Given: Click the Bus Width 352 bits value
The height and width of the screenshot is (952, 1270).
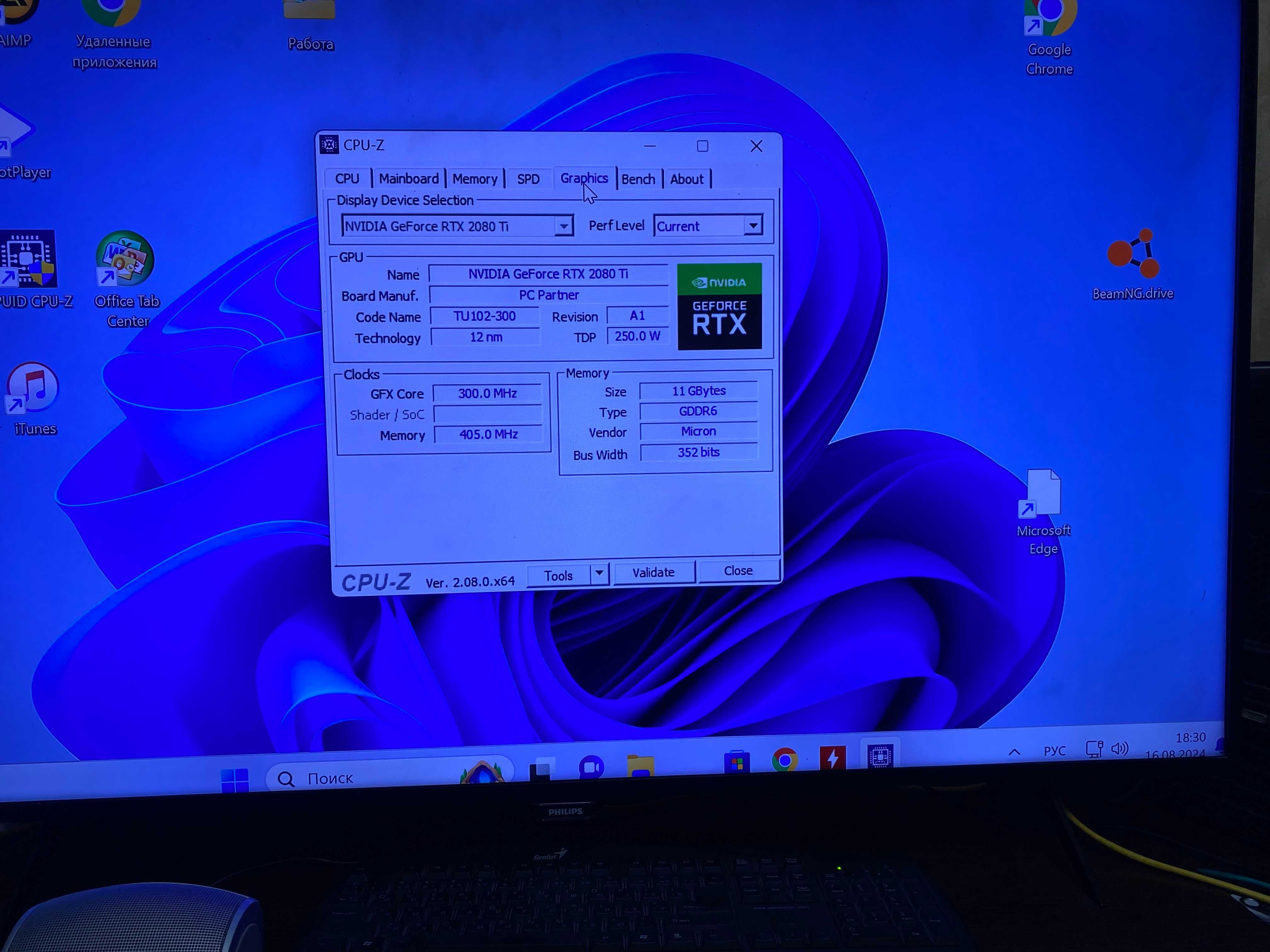Looking at the screenshot, I should [x=699, y=452].
